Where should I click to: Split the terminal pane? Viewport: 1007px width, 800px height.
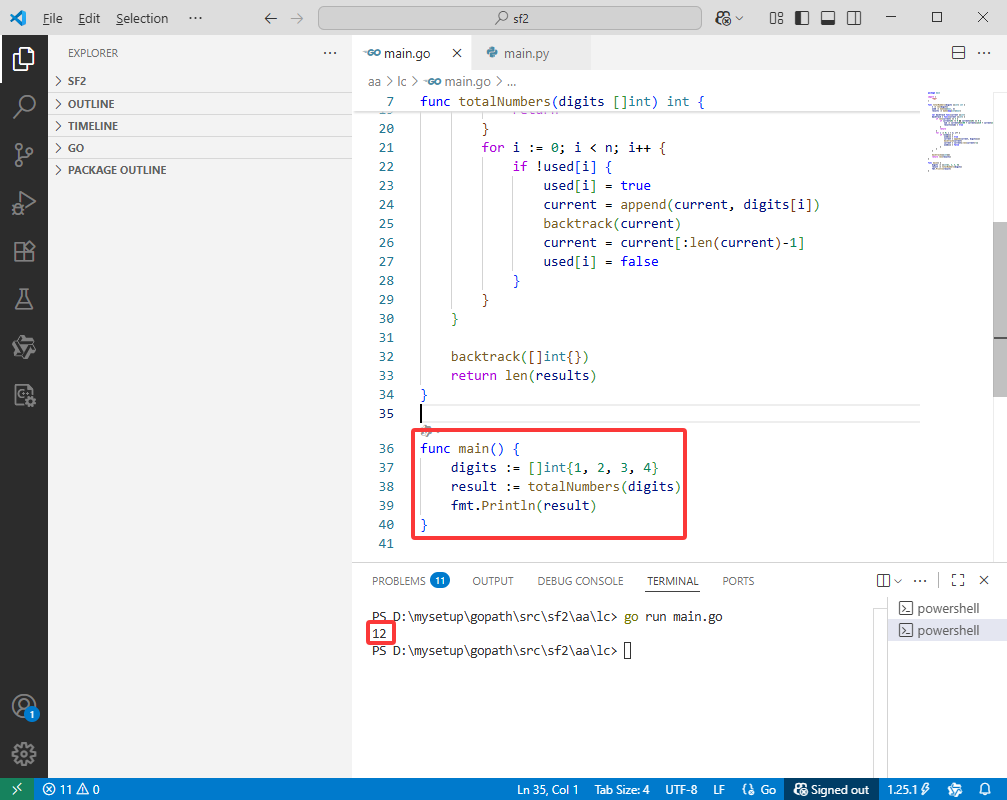click(883, 580)
